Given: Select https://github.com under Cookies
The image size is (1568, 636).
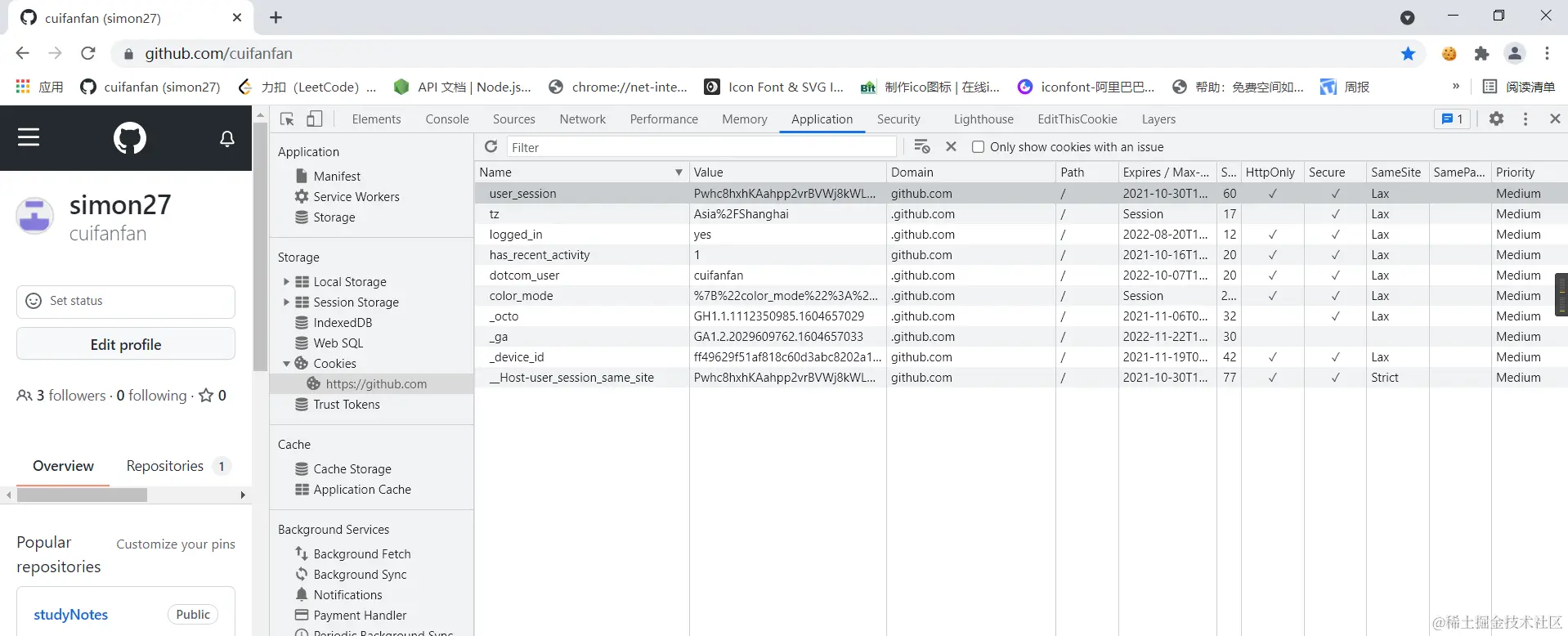Looking at the screenshot, I should (x=376, y=384).
